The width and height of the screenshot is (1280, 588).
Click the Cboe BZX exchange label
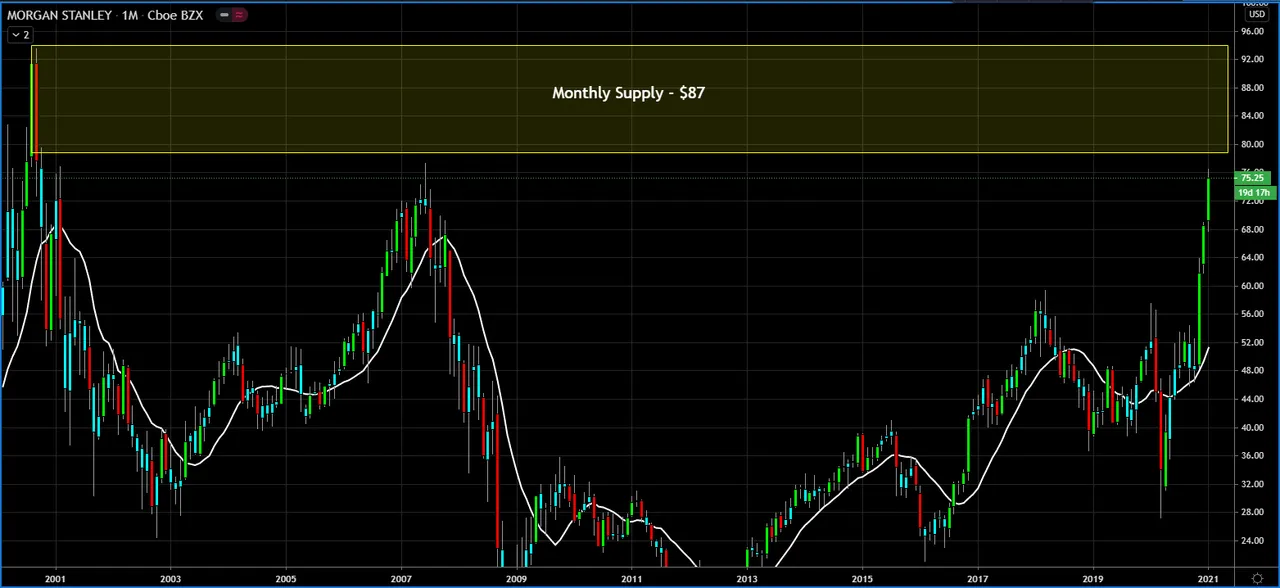[x=177, y=15]
